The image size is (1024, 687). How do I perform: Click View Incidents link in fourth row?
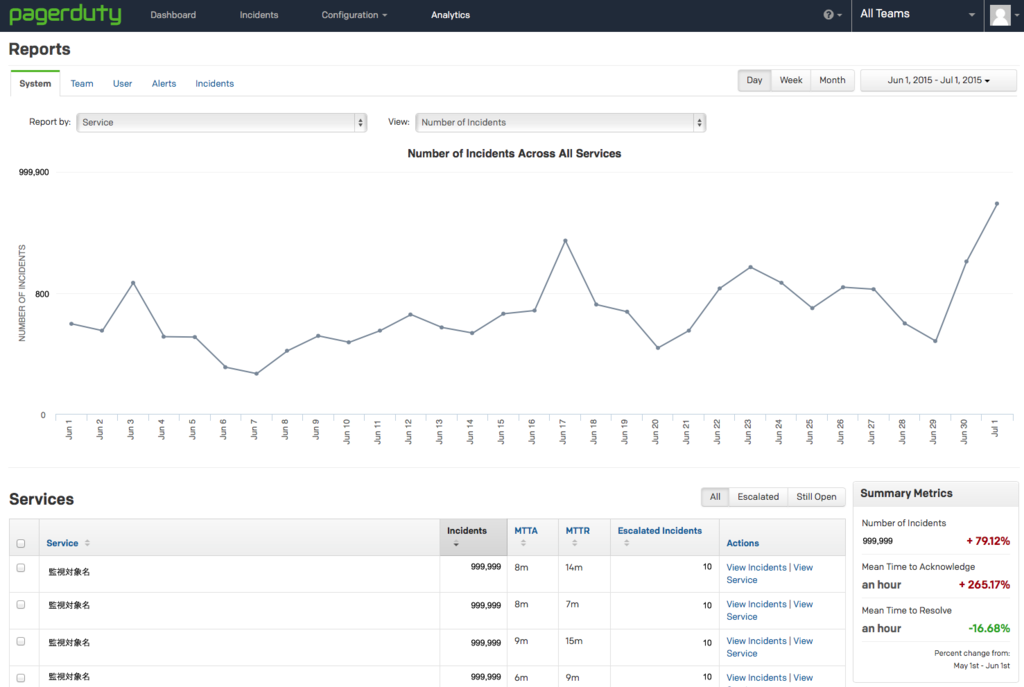click(x=756, y=678)
